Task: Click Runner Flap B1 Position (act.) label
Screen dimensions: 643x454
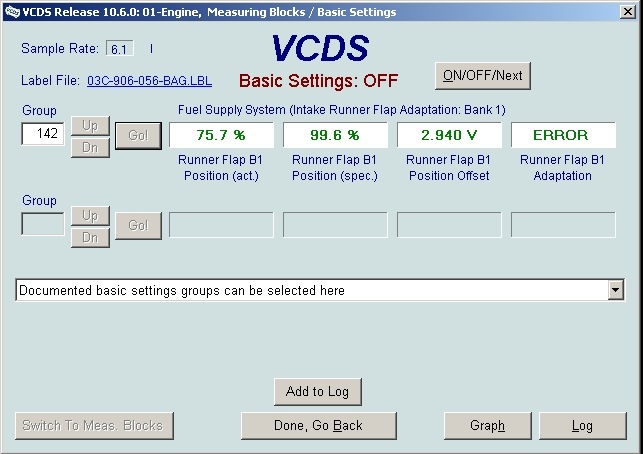Action: click(221, 168)
